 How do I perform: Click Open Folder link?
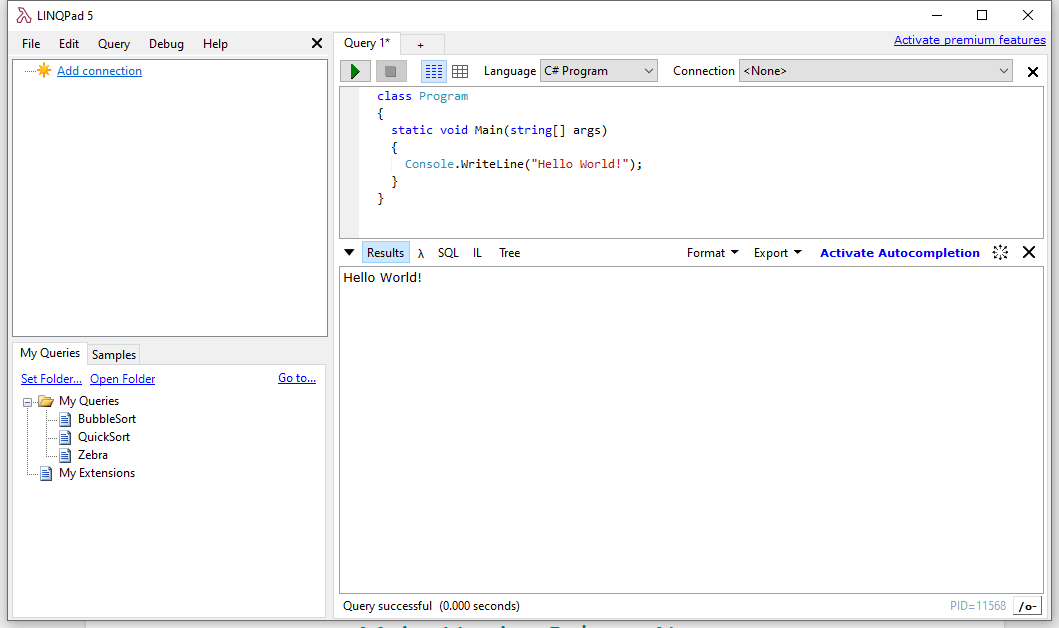(x=123, y=379)
